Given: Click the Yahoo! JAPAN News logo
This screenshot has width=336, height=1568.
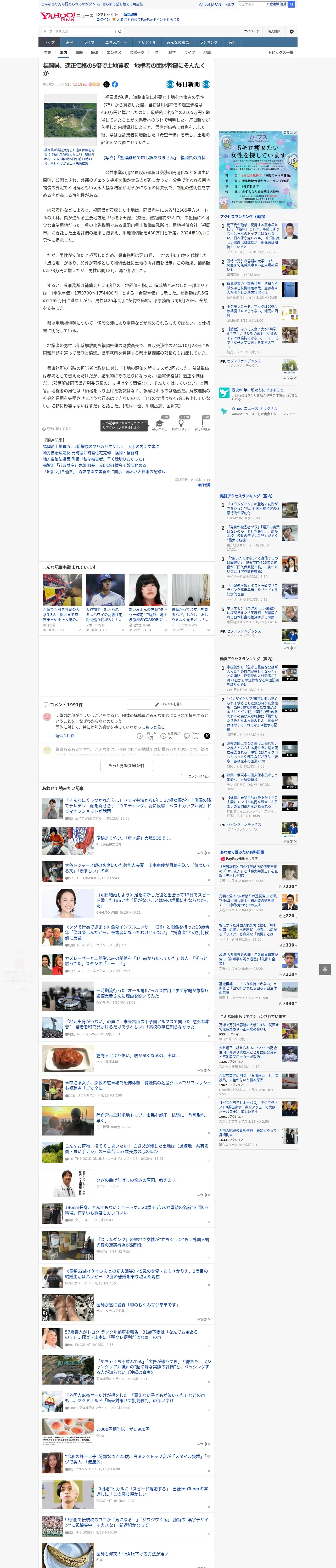Looking at the screenshot, I should (66, 16).
